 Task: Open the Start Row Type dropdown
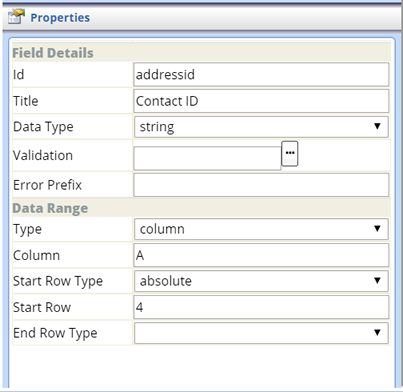pos(261,281)
